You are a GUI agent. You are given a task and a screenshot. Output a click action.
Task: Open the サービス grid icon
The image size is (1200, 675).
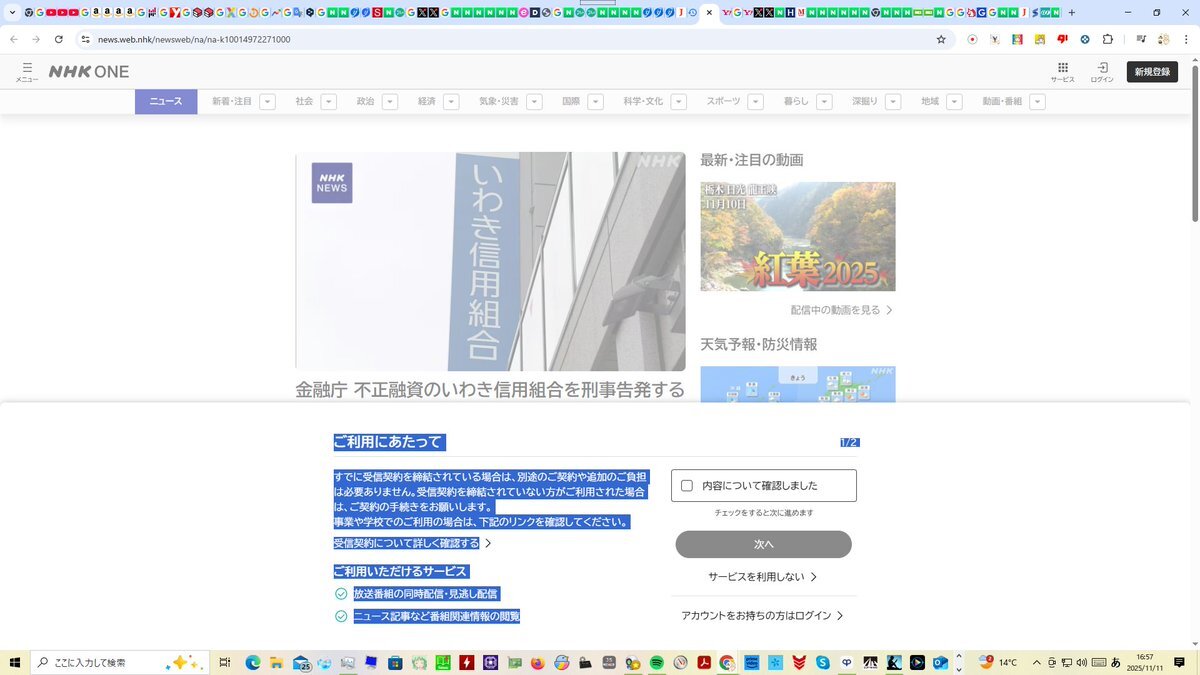(1062, 71)
